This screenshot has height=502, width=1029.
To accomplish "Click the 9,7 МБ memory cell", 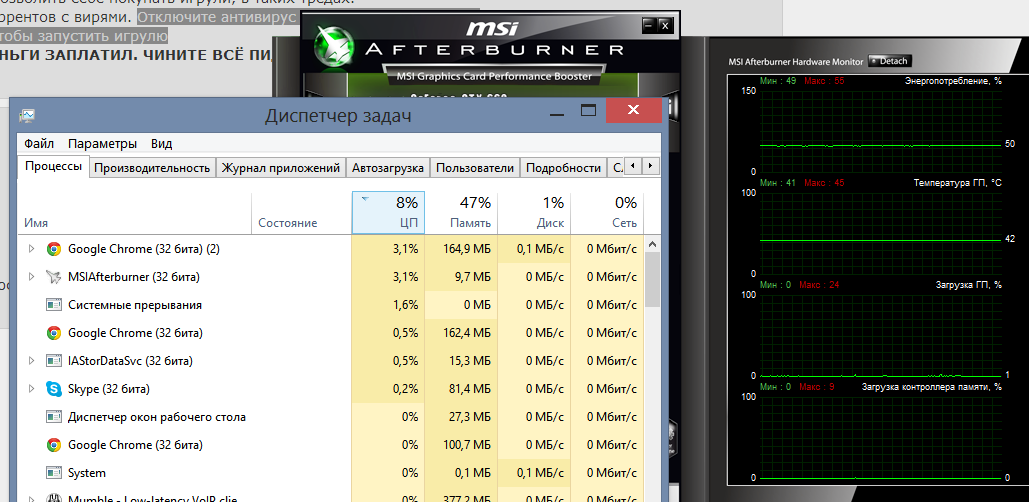I will (461, 277).
